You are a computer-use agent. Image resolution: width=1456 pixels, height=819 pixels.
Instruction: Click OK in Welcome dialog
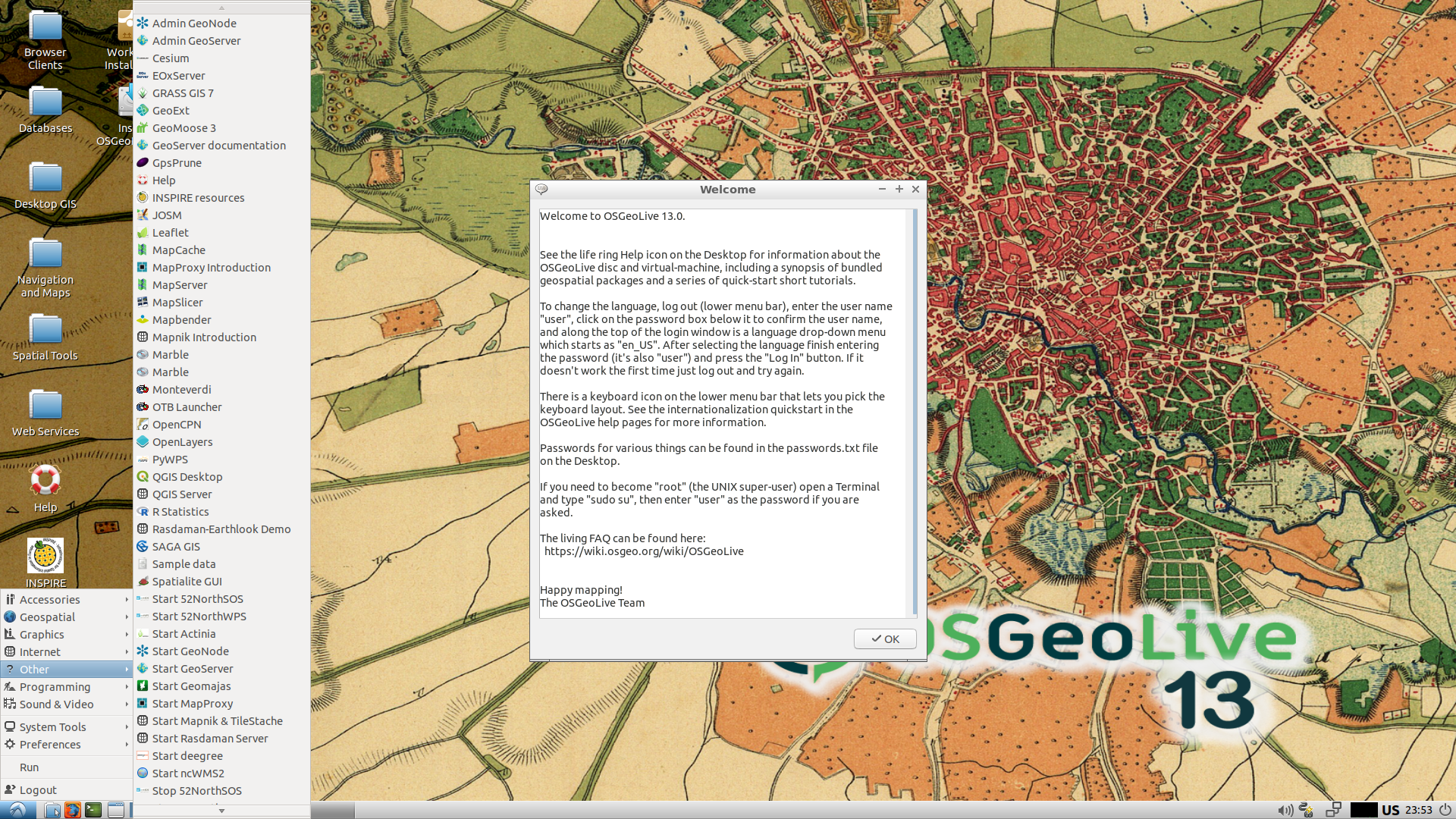pos(885,639)
